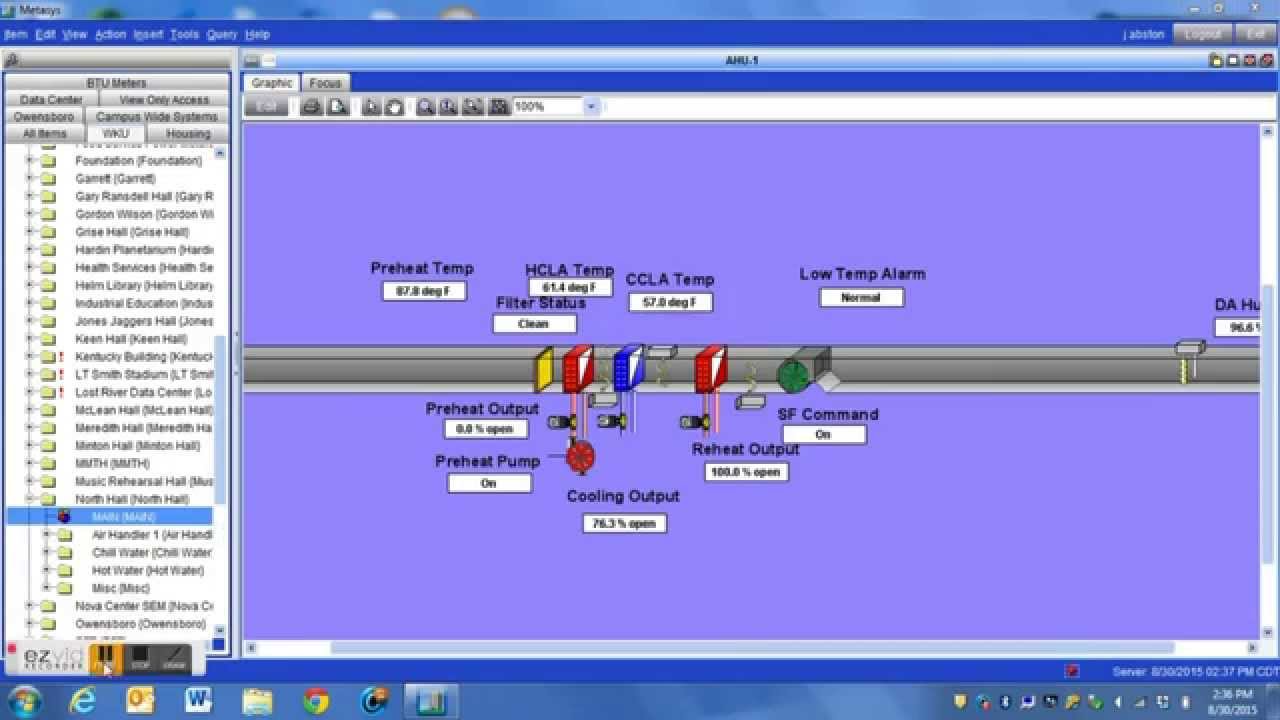Expand the Hot Water folder
The width and height of the screenshot is (1280, 720).
point(46,570)
